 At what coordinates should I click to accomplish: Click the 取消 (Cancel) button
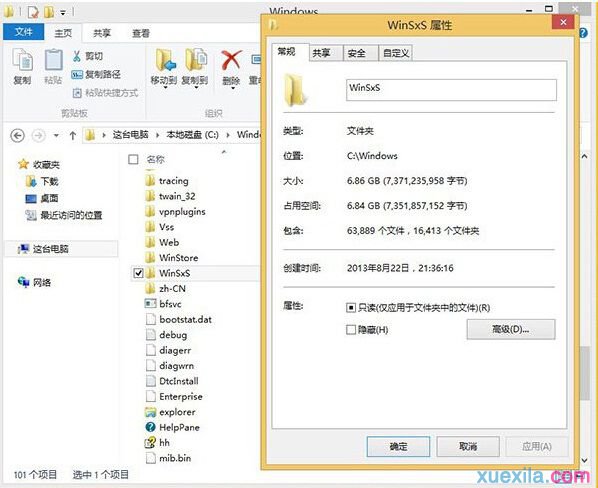(x=468, y=446)
